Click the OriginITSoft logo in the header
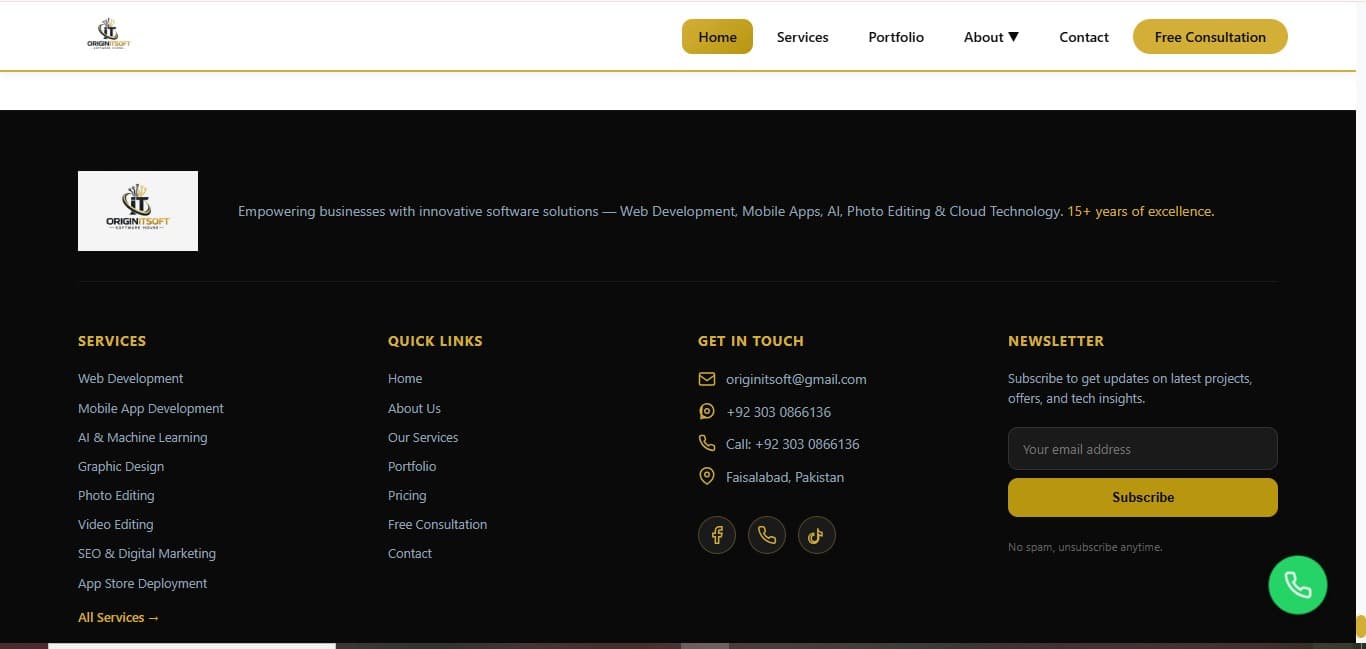This screenshot has height=649, width=1366. click(108, 35)
